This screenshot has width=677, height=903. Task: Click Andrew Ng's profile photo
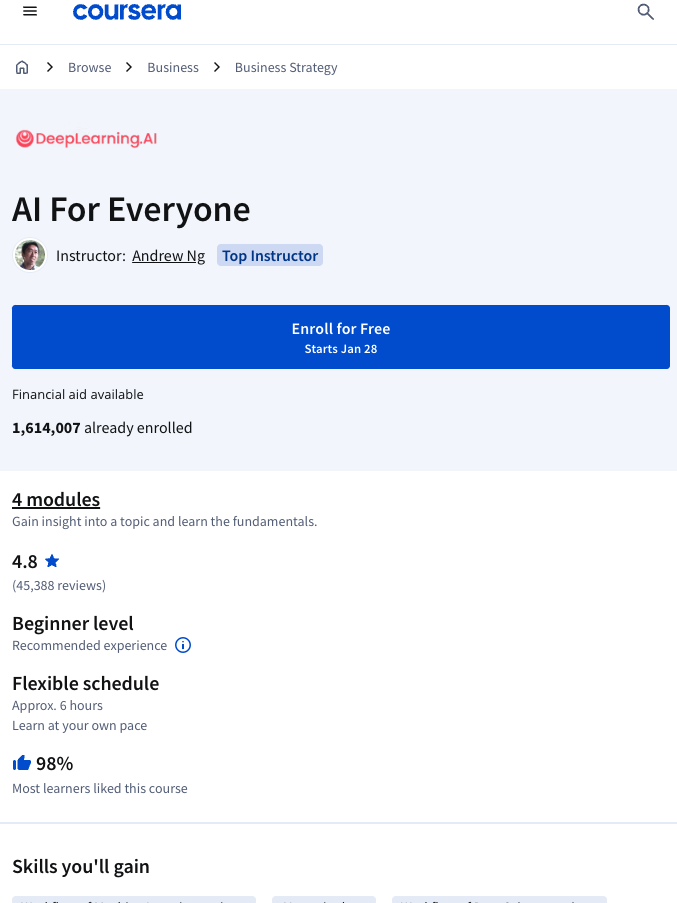coord(30,255)
